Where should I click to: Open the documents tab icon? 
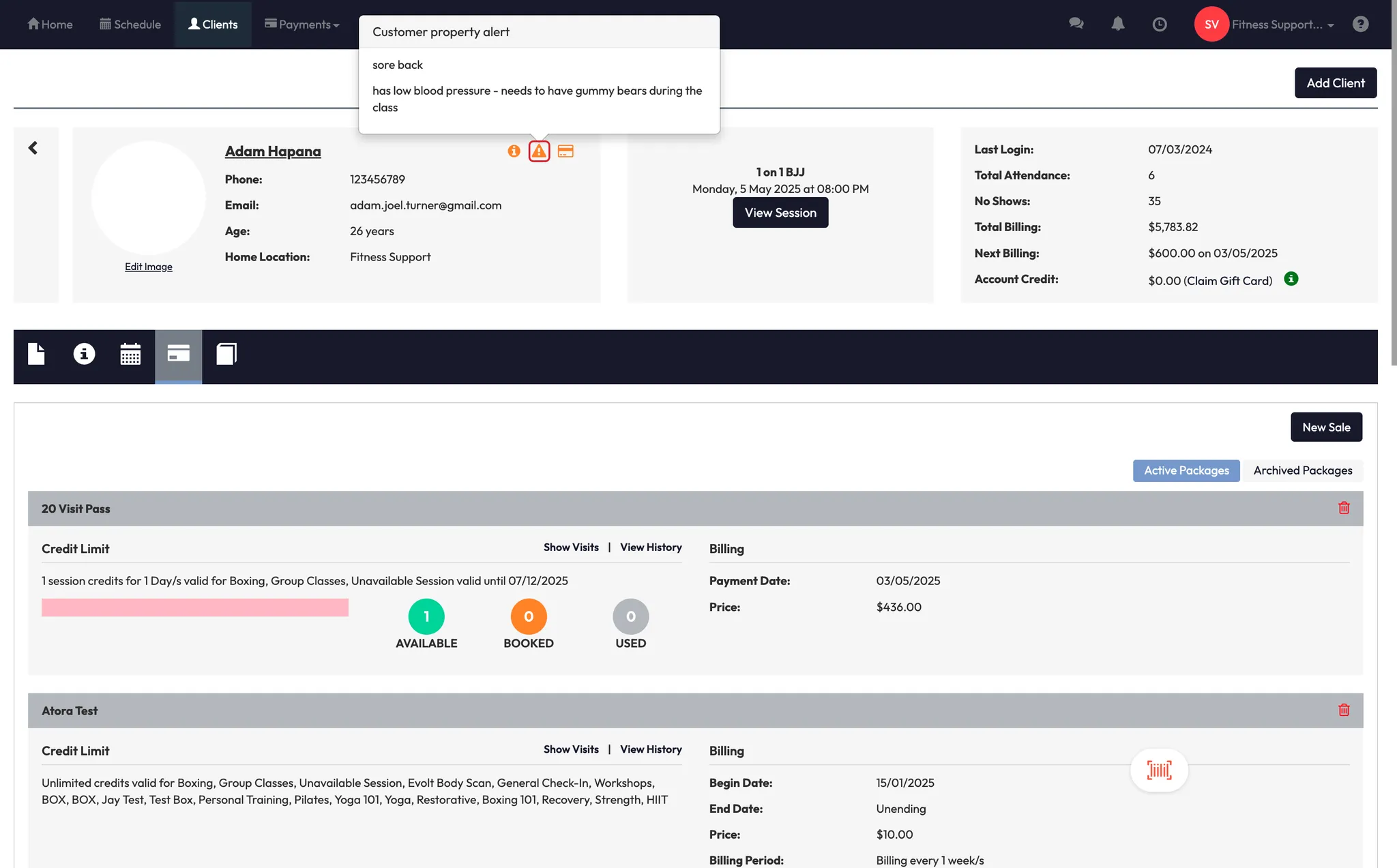pos(36,354)
